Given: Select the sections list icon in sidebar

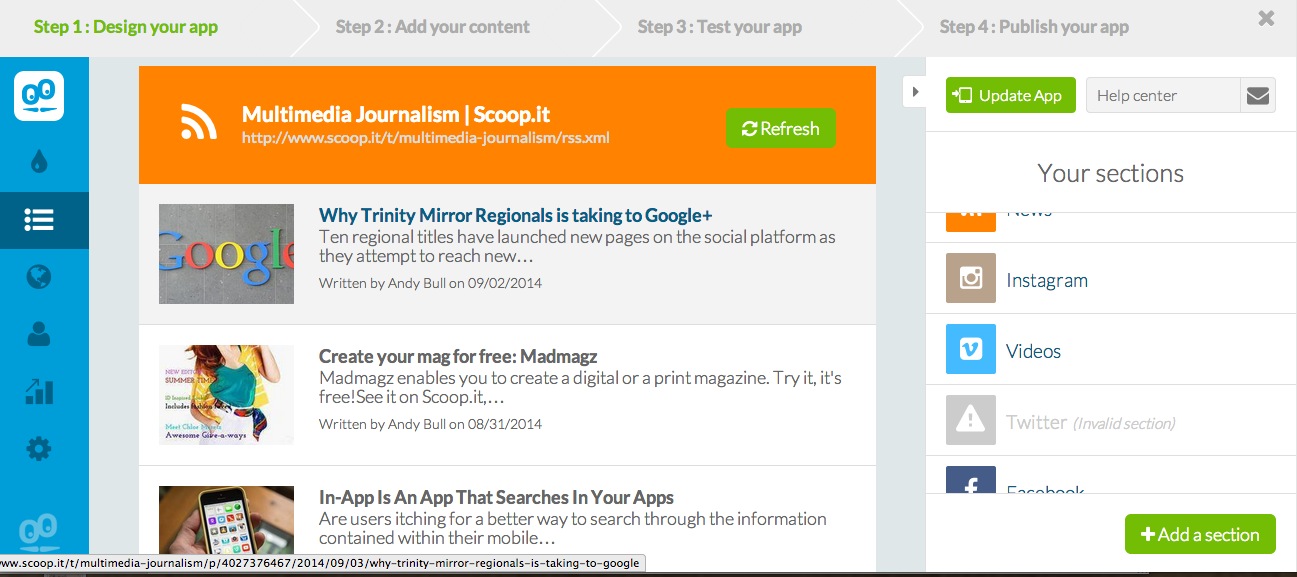Looking at the screenshot, I should click(x=39, y=220).
